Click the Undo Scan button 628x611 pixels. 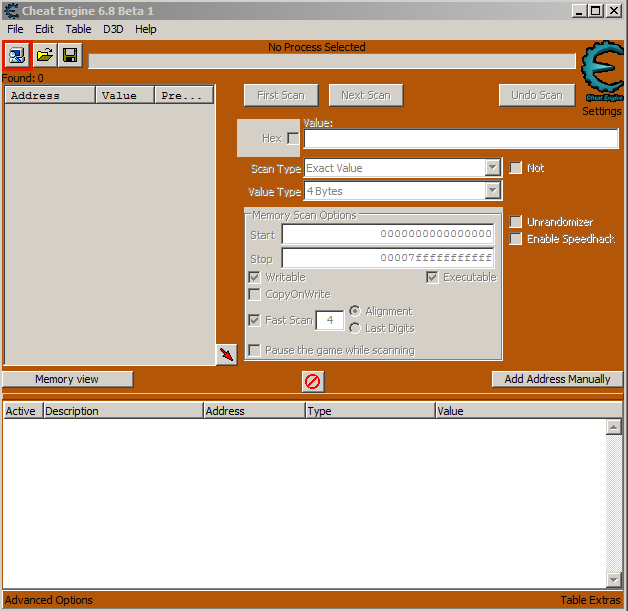click(x=537, y=95)
